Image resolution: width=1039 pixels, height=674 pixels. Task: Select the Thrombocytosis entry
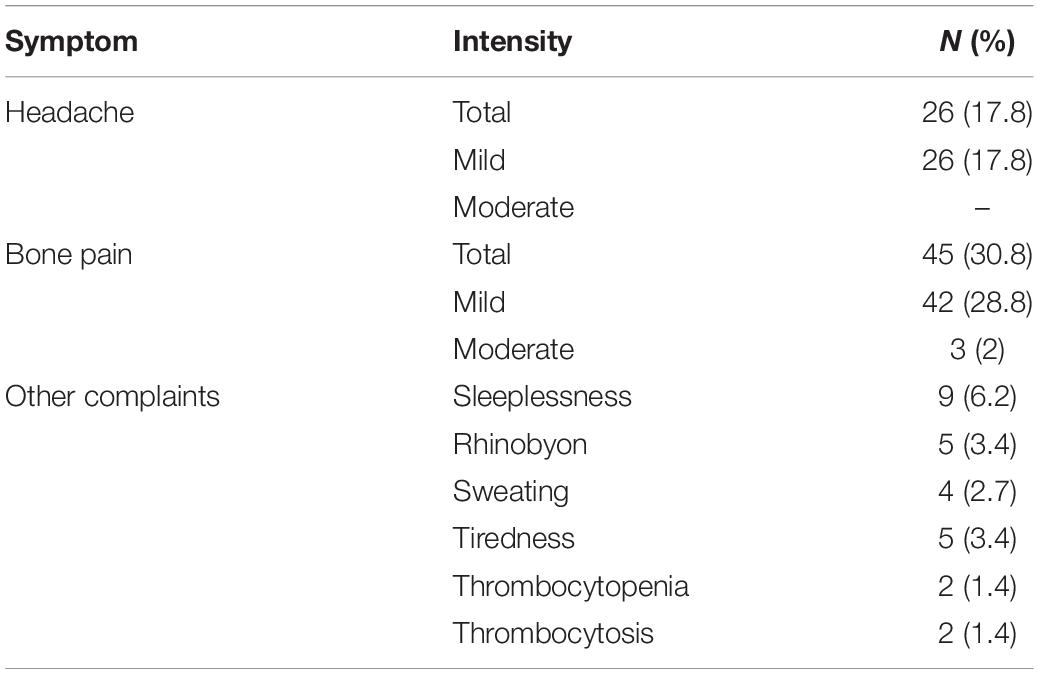(553, 634)
